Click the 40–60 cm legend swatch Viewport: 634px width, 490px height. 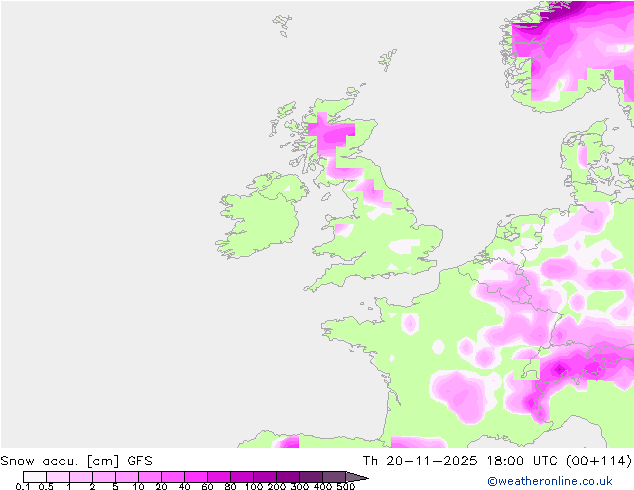pyautogui.click(x=196, y=477)
